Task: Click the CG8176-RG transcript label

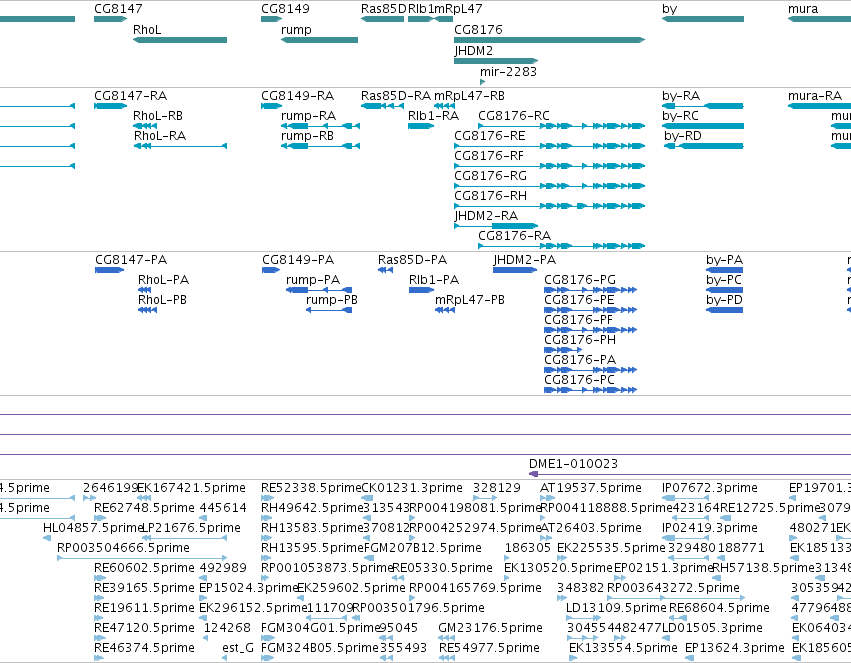Action: tap(491, 176)
